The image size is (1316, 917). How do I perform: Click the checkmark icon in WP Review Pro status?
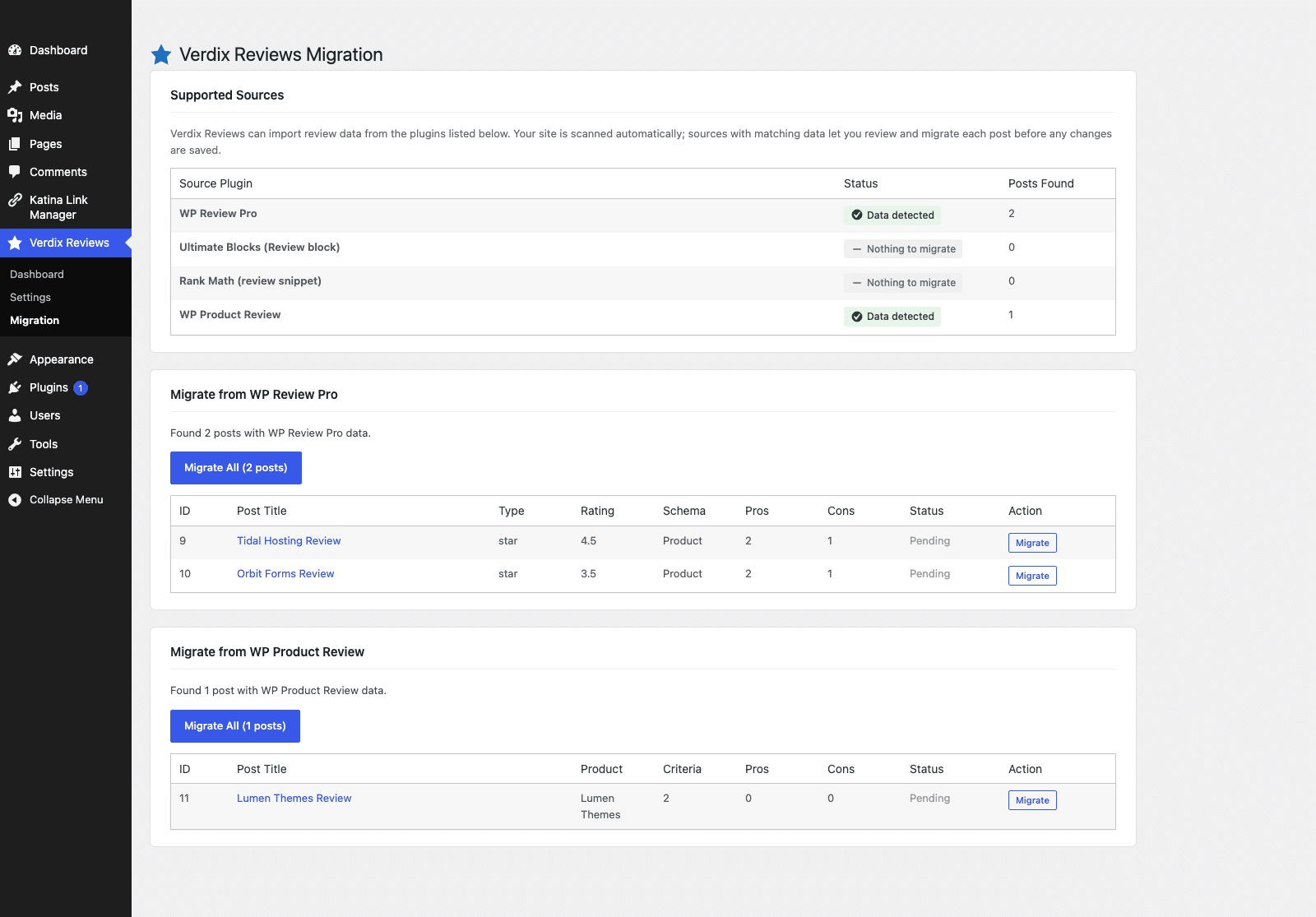[857, 215]
